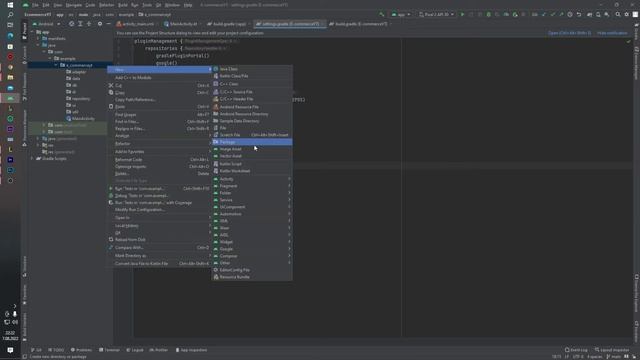Click the git rollback undo arrow icon
This screenshot has height=360, width=640.
(x=579, y=14)
